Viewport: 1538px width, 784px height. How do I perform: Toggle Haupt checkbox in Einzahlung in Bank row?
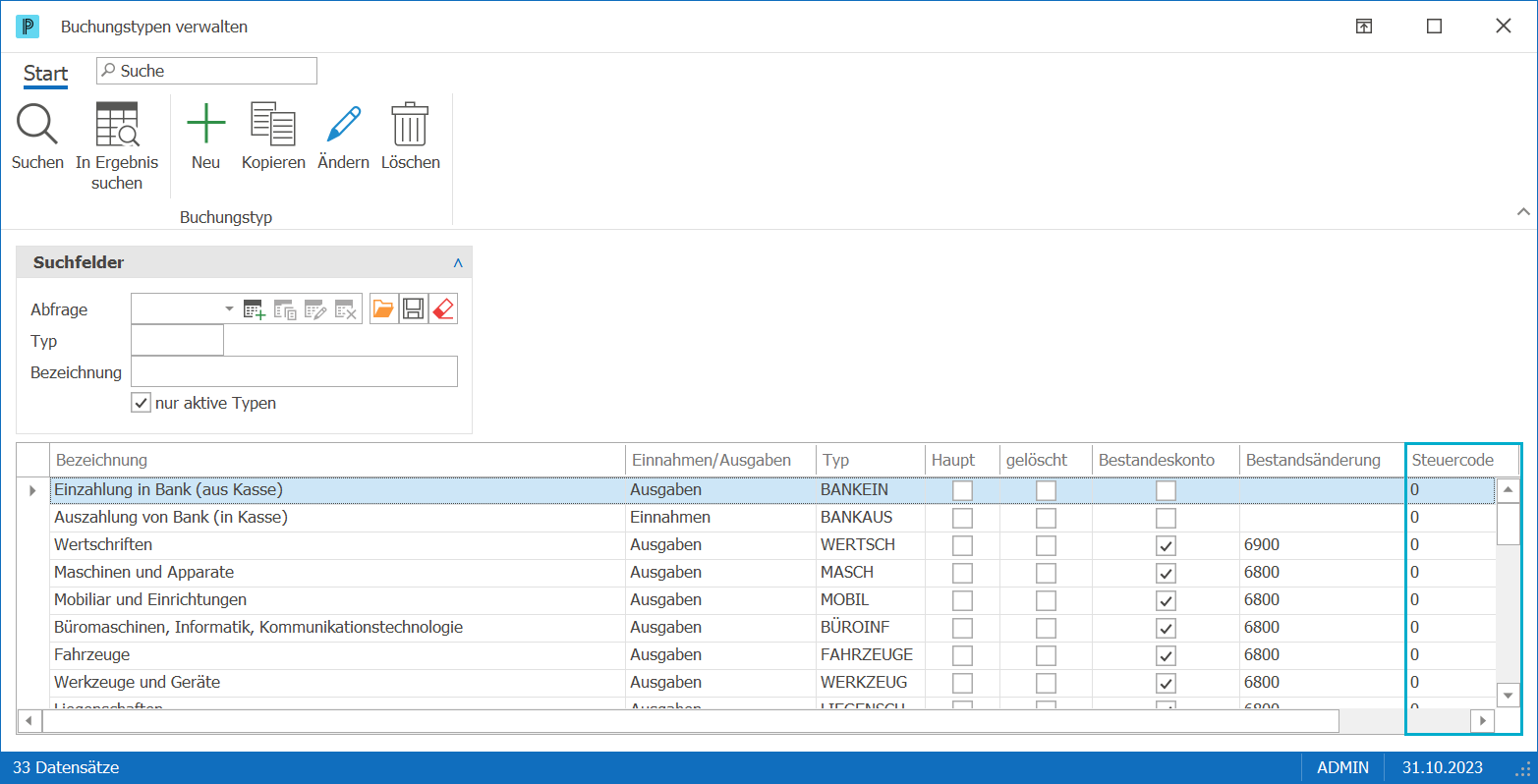click(963, 490)
